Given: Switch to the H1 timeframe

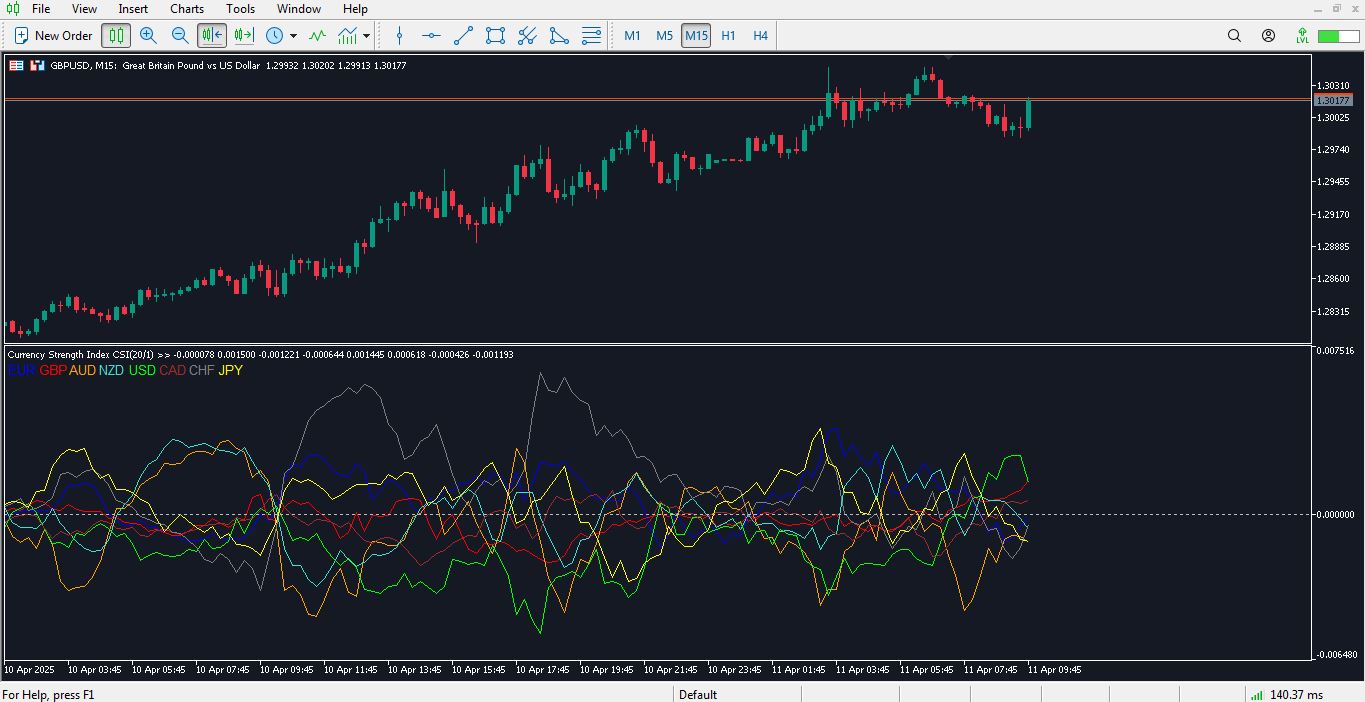Looking at the screenshot, I should (728, 35).
